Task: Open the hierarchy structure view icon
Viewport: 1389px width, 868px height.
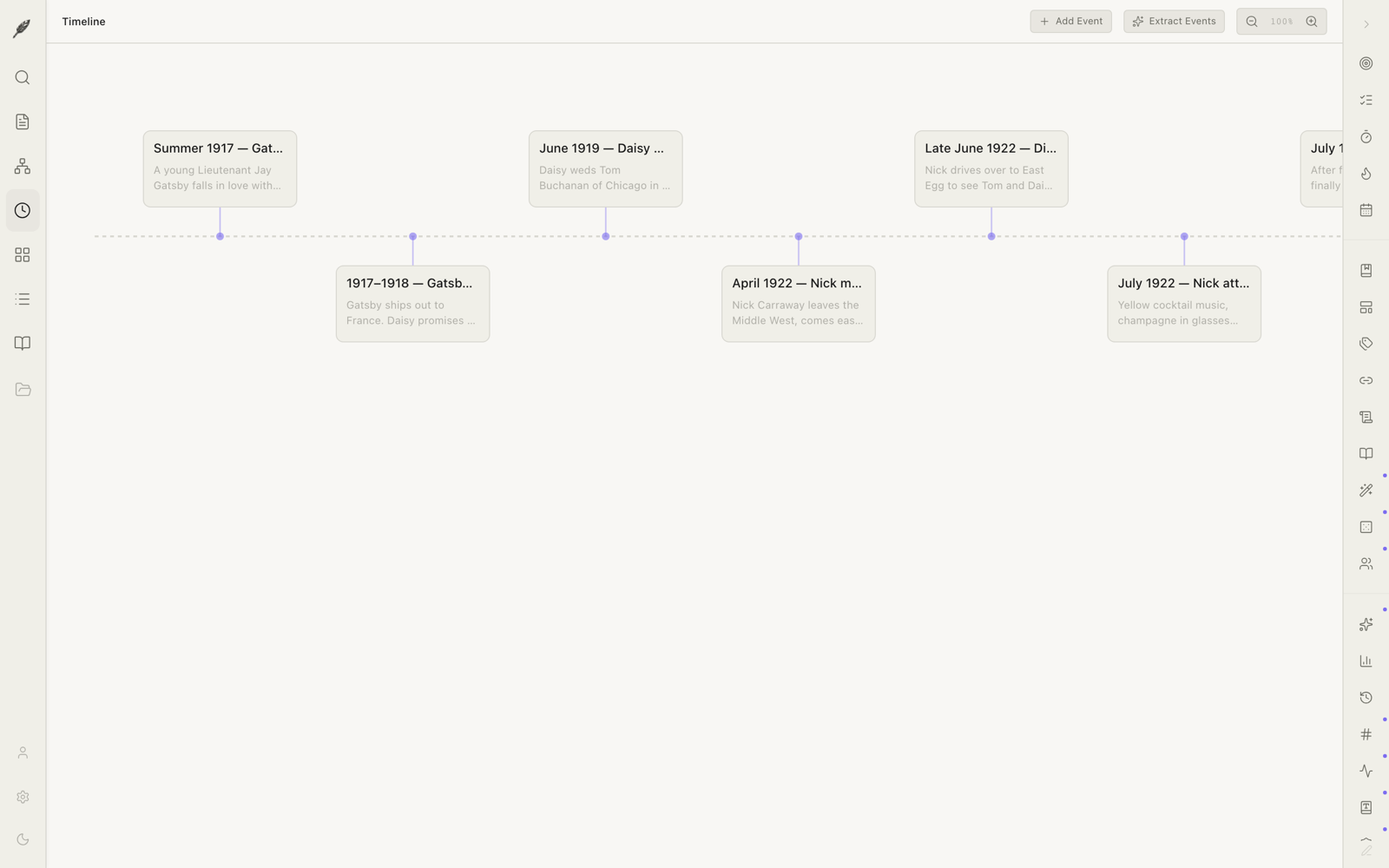Action: tap(23, 167)
